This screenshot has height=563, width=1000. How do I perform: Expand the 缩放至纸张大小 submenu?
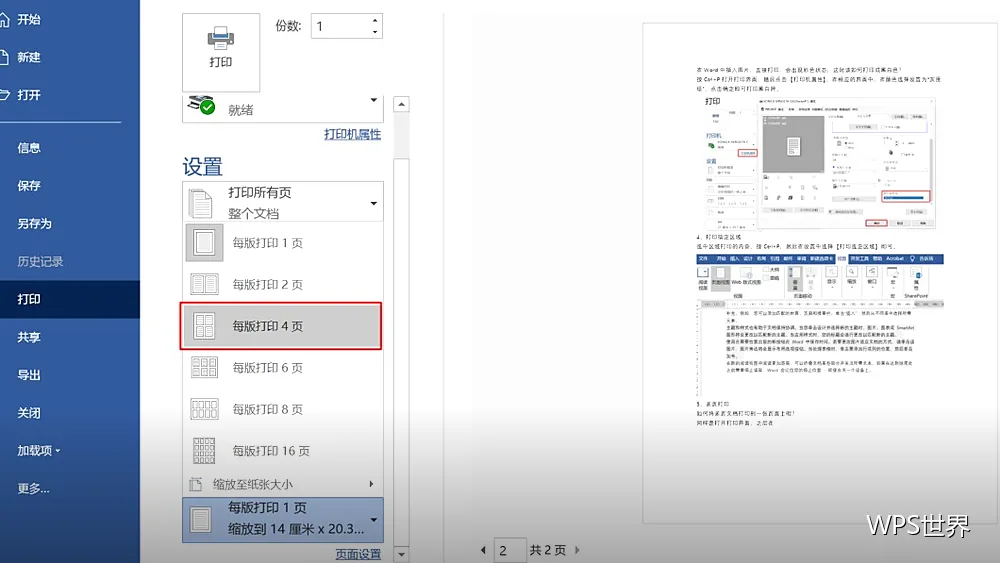pyautogui.click(x=283, y=484)
